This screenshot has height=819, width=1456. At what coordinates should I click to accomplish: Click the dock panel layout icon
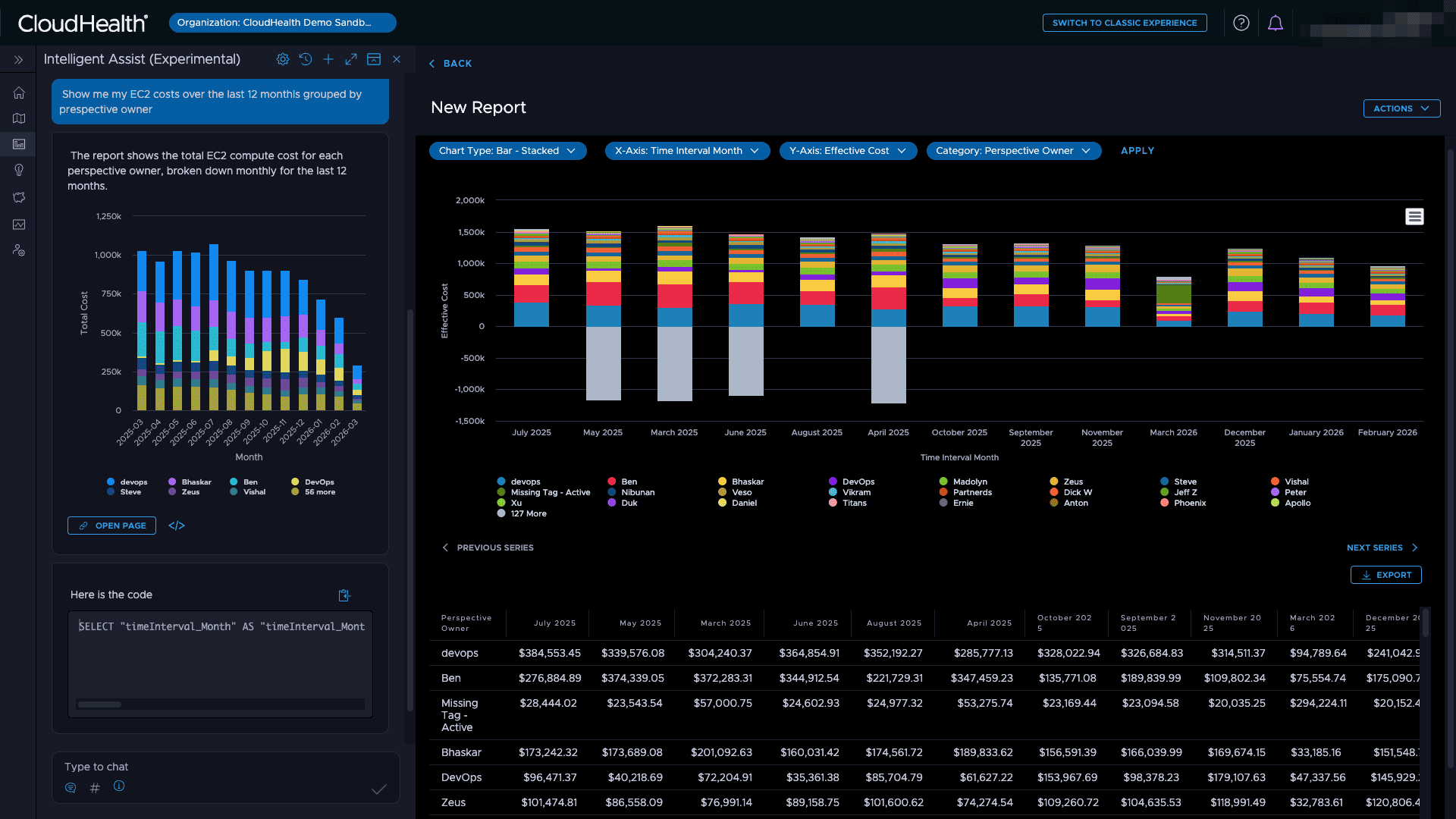click(x=374, y=59)
